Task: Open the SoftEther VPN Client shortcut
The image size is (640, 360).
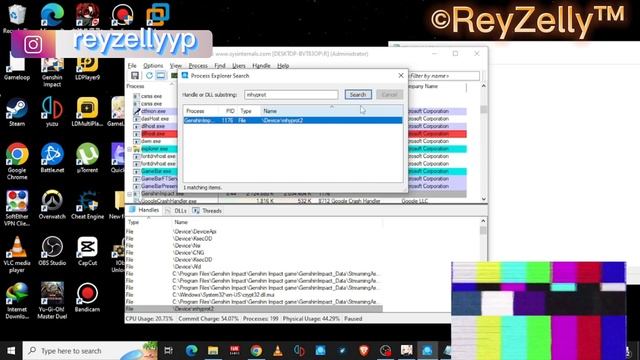Action: pos(17,208)
